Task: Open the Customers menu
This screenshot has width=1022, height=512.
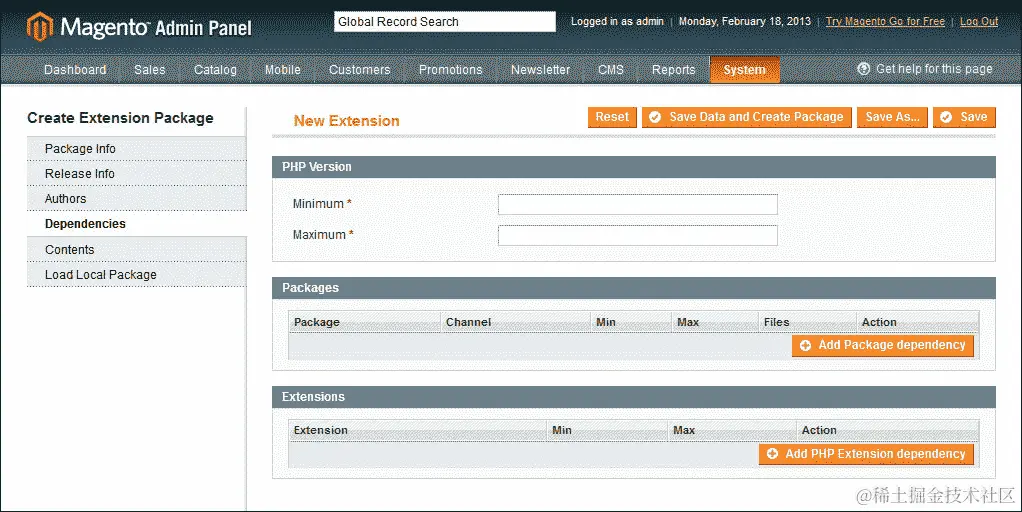Action: point(360,70)
